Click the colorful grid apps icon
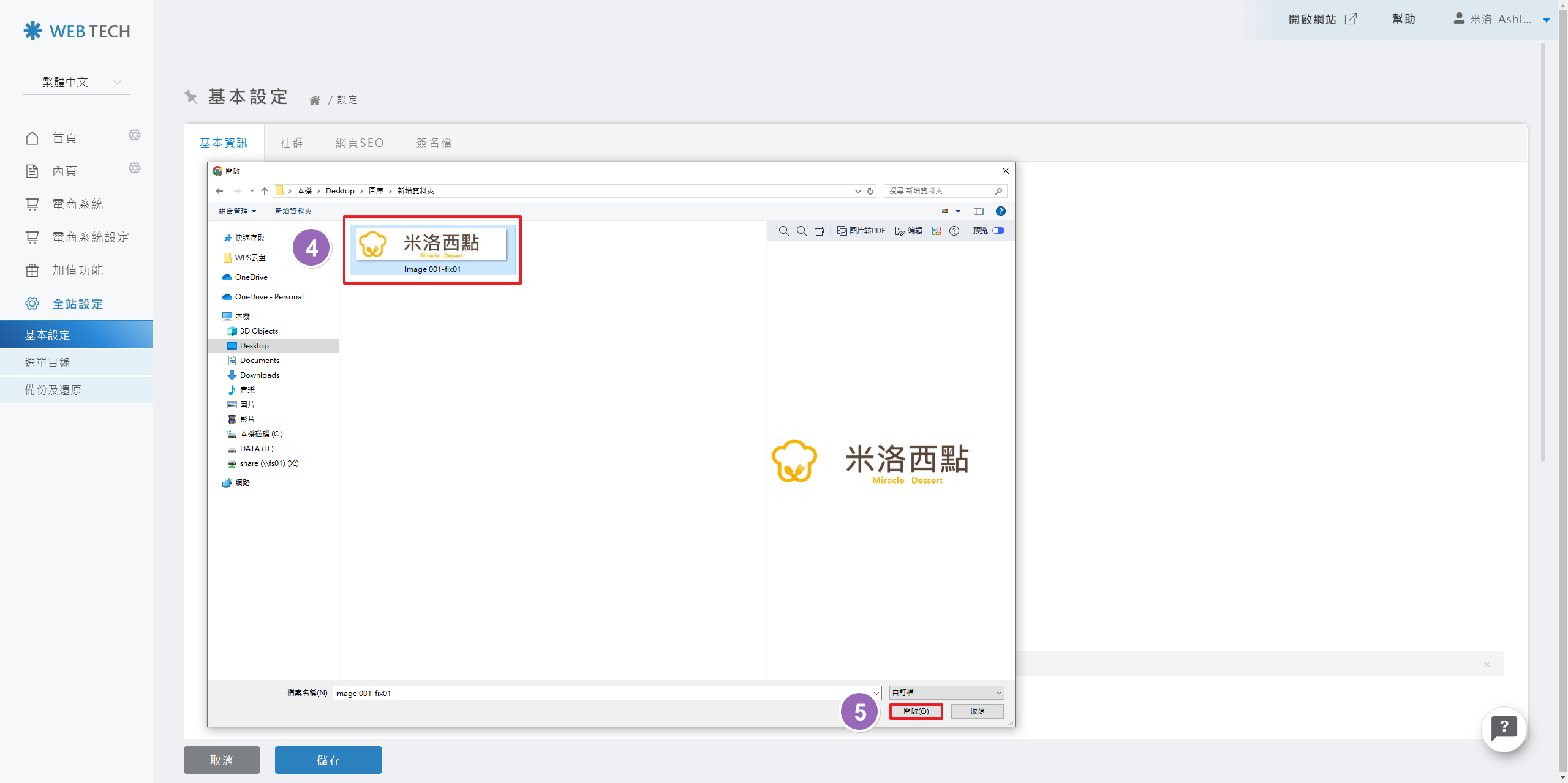The image size is (1568, 783). pos(936,231)
